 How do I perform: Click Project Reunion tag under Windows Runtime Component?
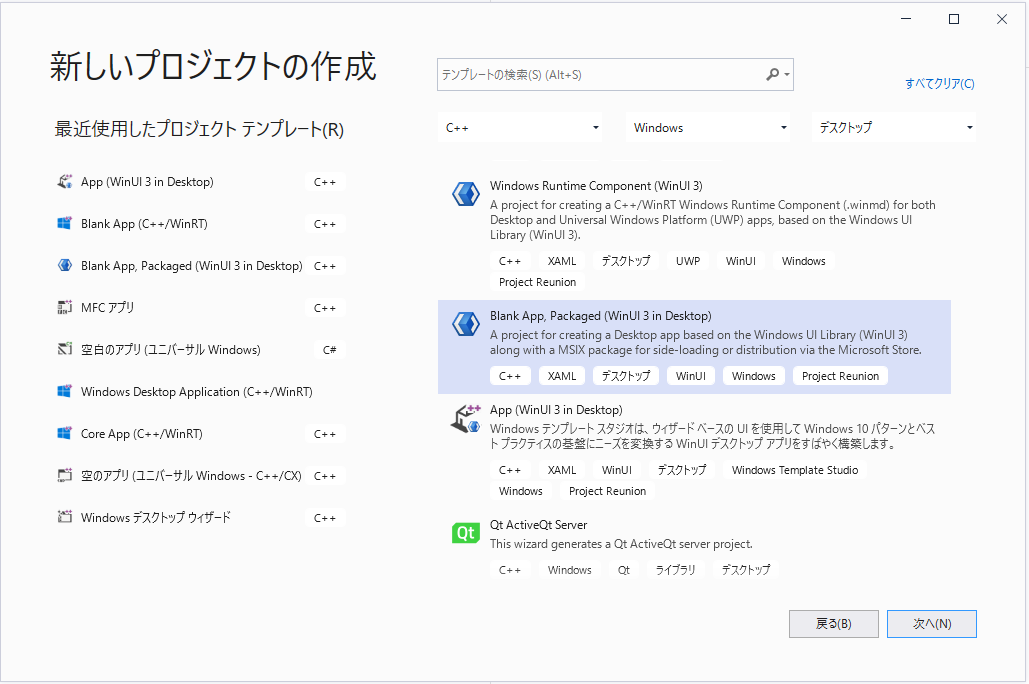click(x=537, y=282)
